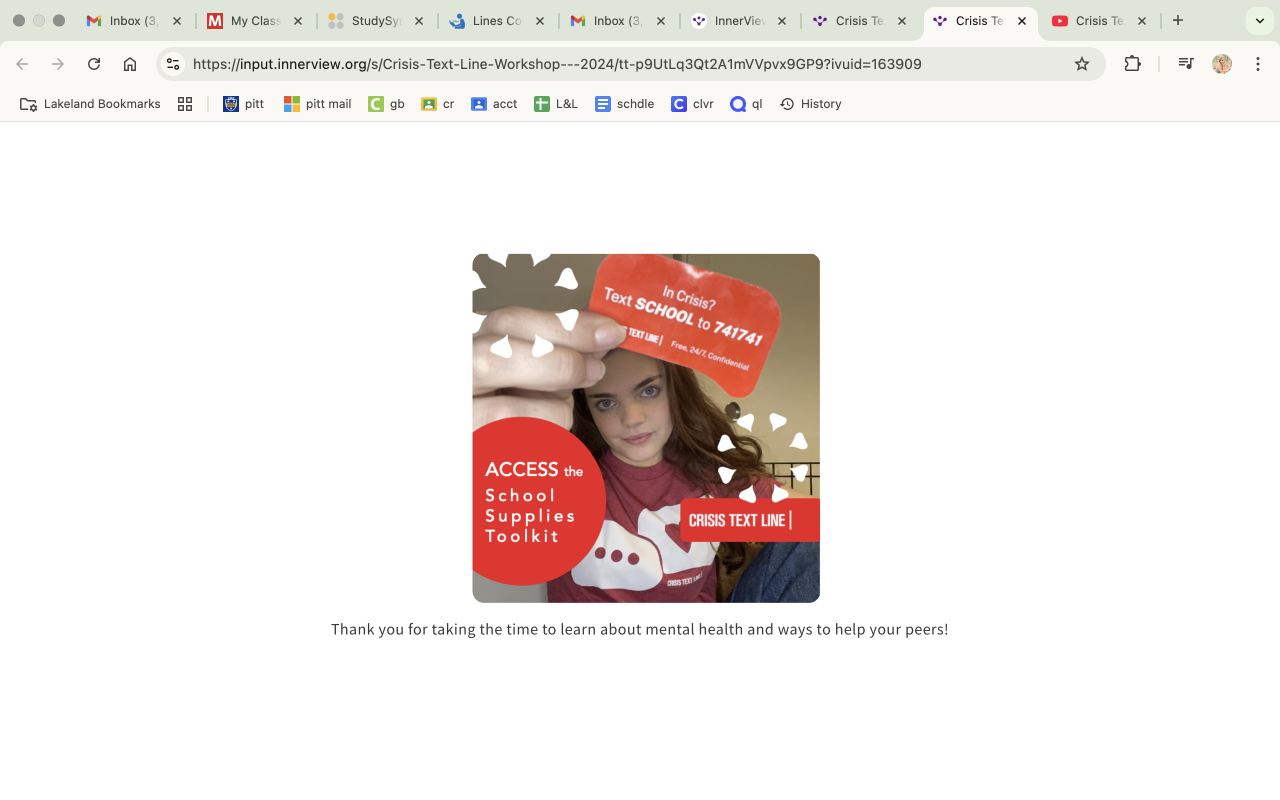Open the clvr bookmark
The image size is (1280, 800).
pyautogui.click(x=692, y=104)
